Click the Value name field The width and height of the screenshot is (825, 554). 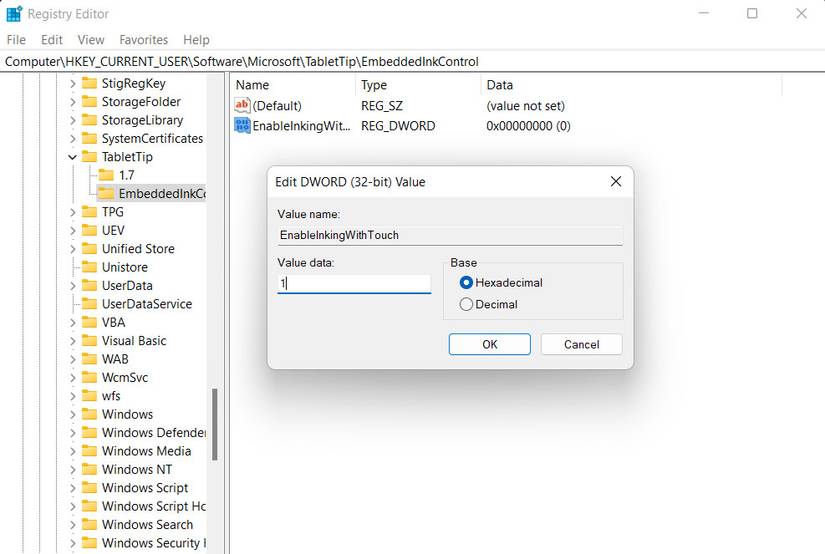coord(450,235)
